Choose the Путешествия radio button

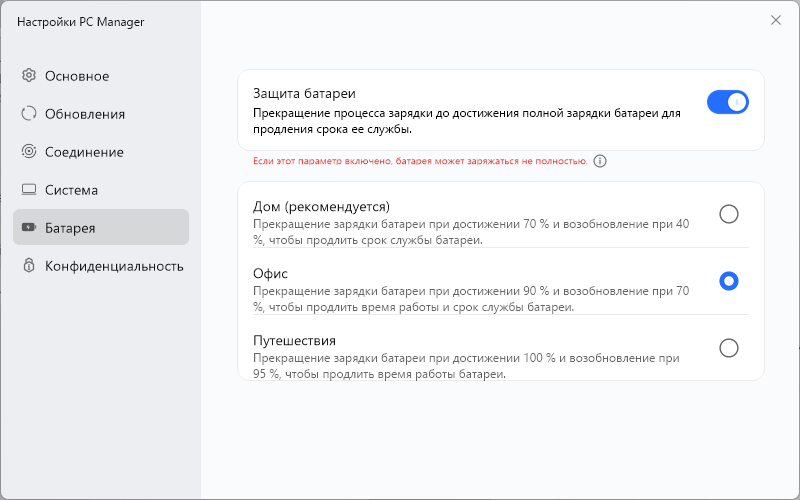(x=729, y=348)
